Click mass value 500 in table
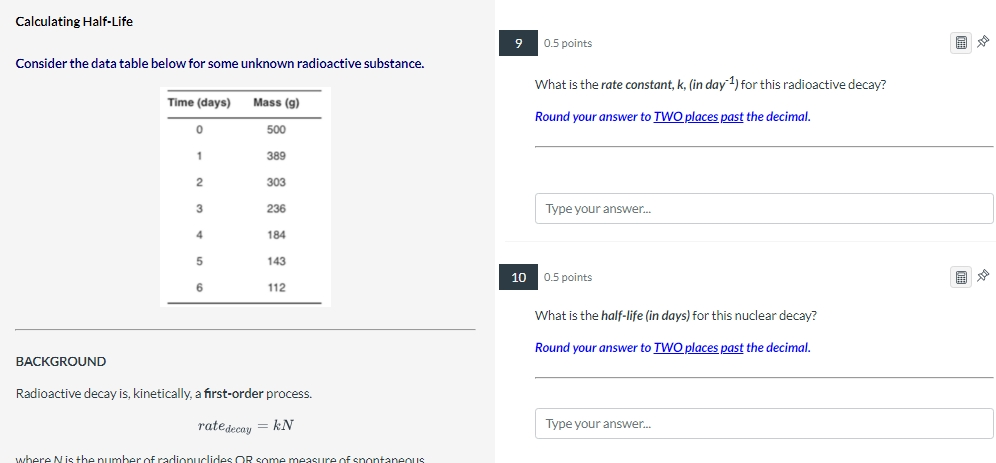Viewport: 996px width, 463px height. (x=276, y=130)
